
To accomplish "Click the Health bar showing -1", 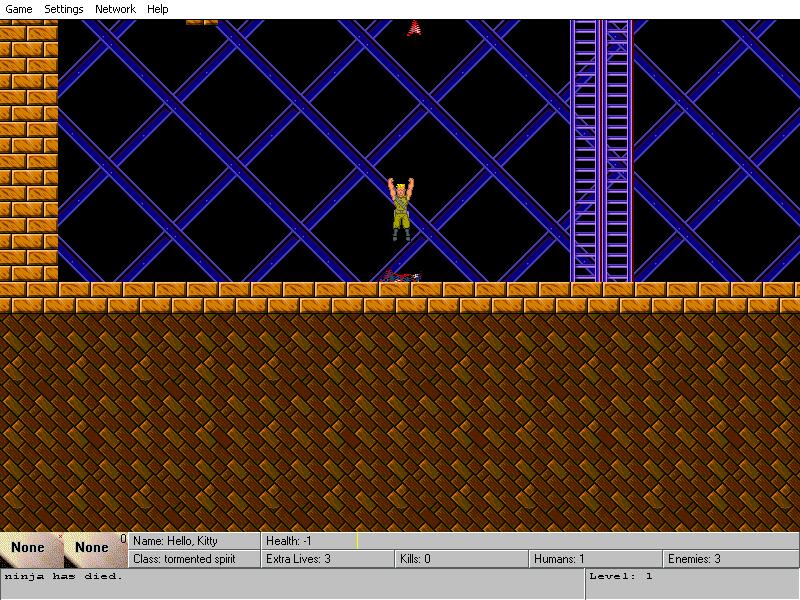I will click(x=530, y=541).
